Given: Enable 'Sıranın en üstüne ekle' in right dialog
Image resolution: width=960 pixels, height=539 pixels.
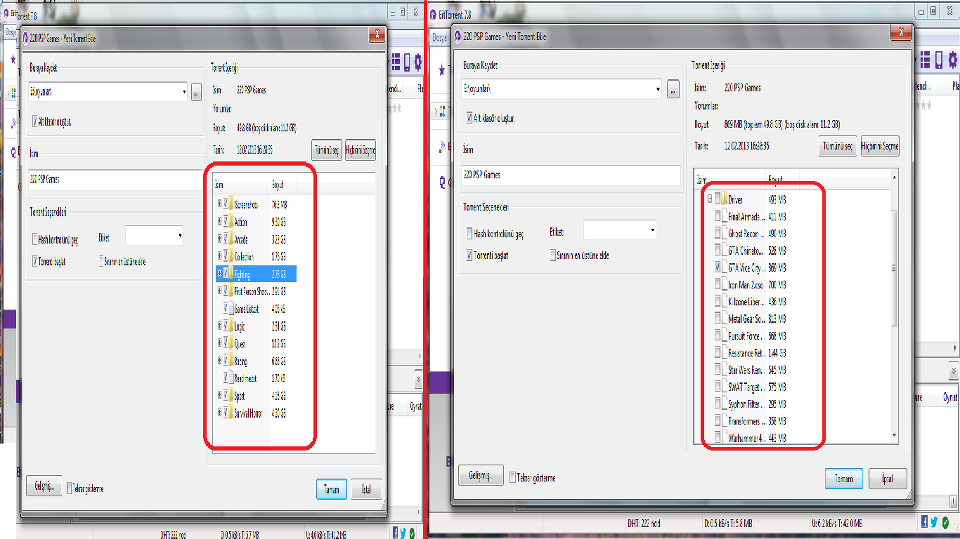Looking at the screenshot, I should pos(553,255).
